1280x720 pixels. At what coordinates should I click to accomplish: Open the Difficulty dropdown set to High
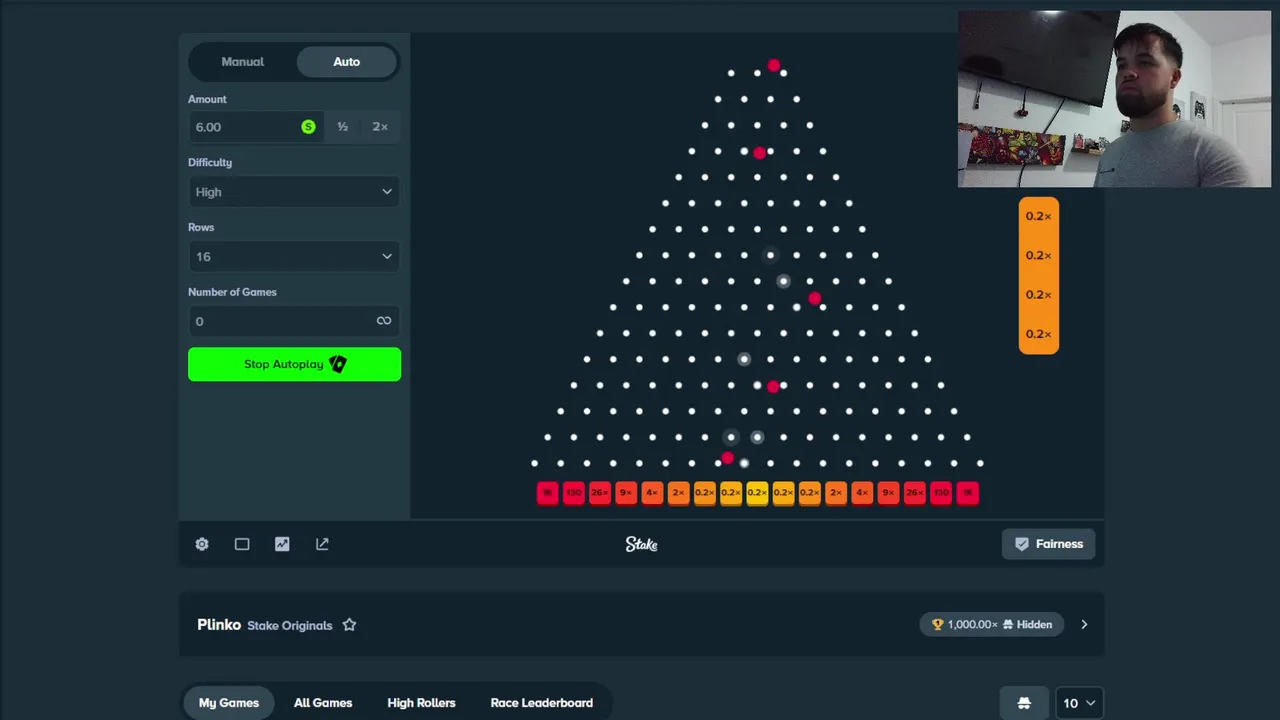[294, 192]
